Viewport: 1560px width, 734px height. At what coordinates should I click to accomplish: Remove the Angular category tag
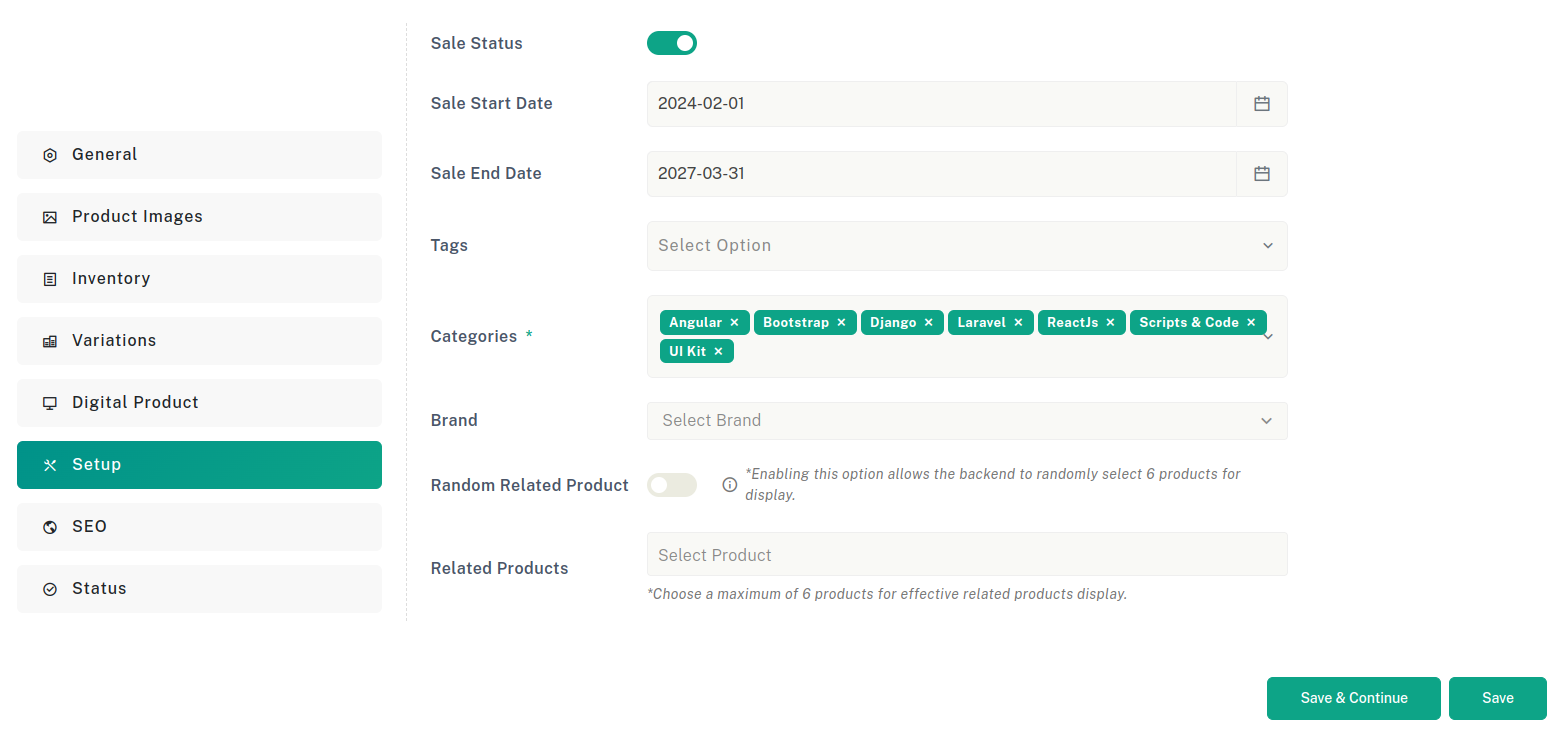pos(734,323)
